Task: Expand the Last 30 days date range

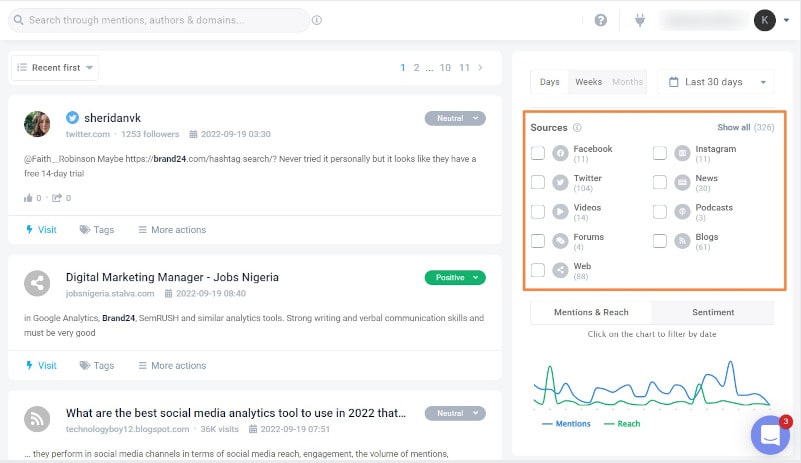Action: click(x=716, y=82)
